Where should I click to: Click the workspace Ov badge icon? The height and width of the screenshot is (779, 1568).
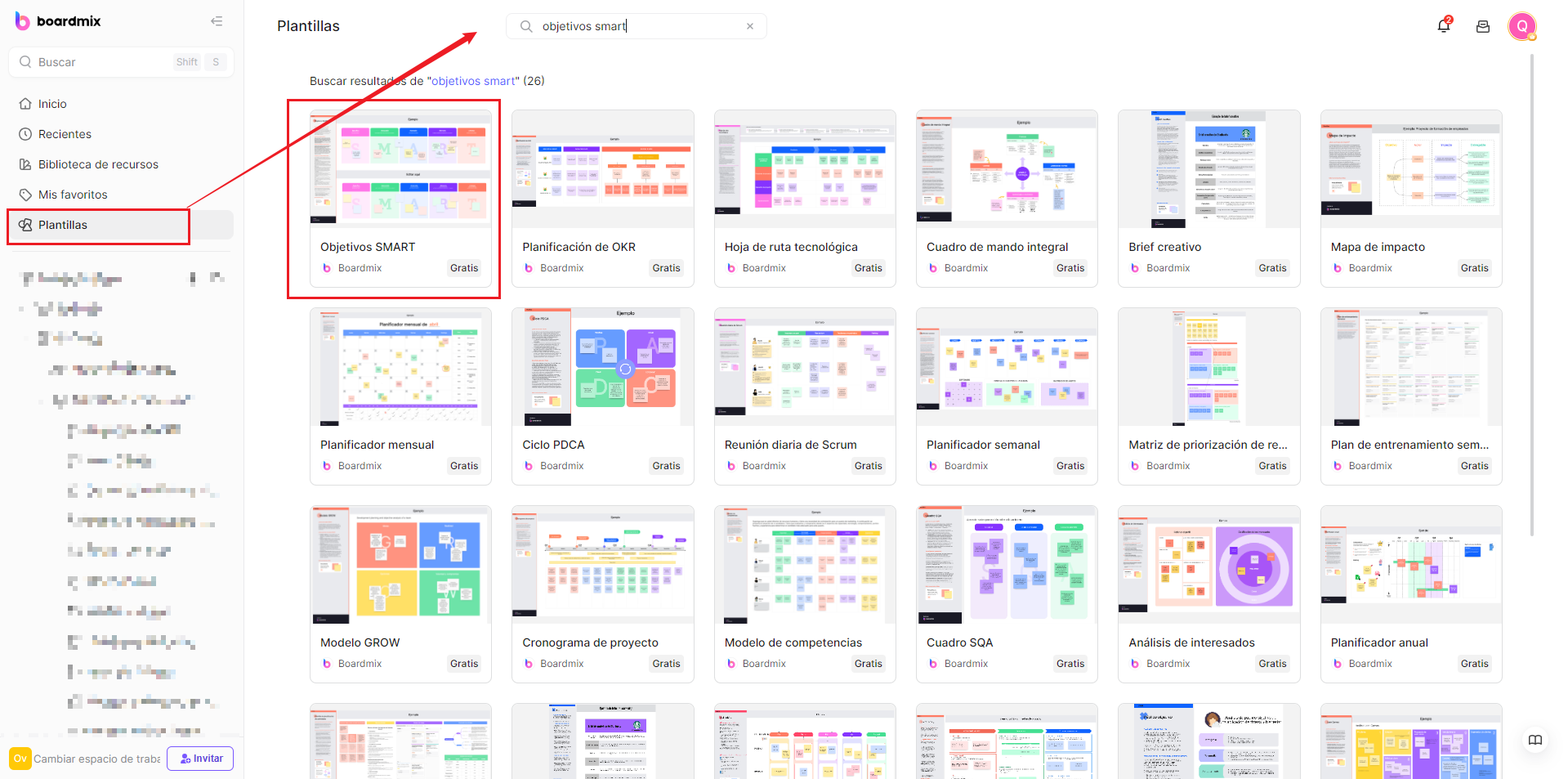(20, 759)
